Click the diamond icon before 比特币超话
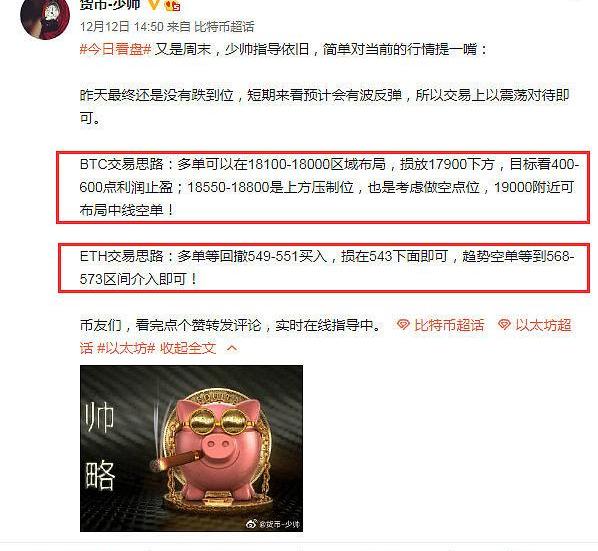 pos(403,325)
